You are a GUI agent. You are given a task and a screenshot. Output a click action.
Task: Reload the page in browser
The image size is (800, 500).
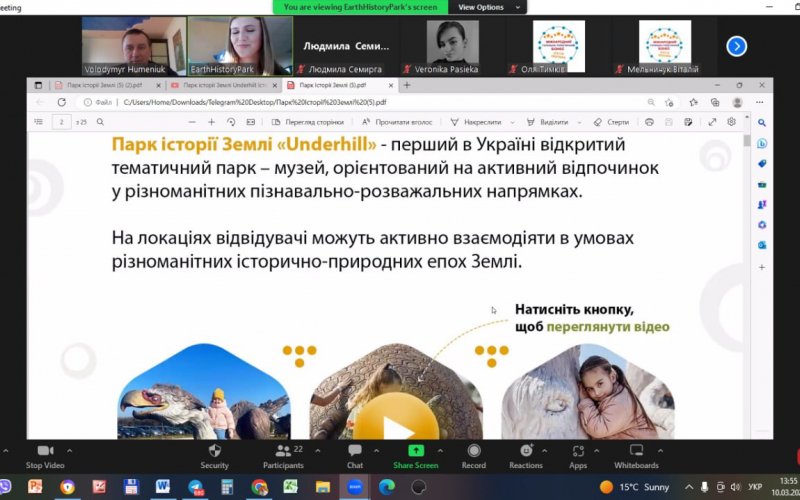pos(62,102)
